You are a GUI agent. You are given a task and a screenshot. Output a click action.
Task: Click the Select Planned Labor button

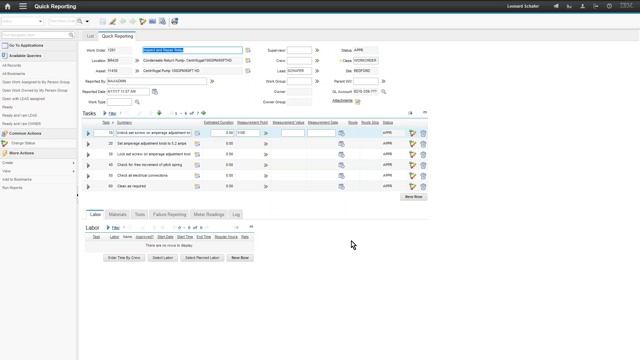202,258
